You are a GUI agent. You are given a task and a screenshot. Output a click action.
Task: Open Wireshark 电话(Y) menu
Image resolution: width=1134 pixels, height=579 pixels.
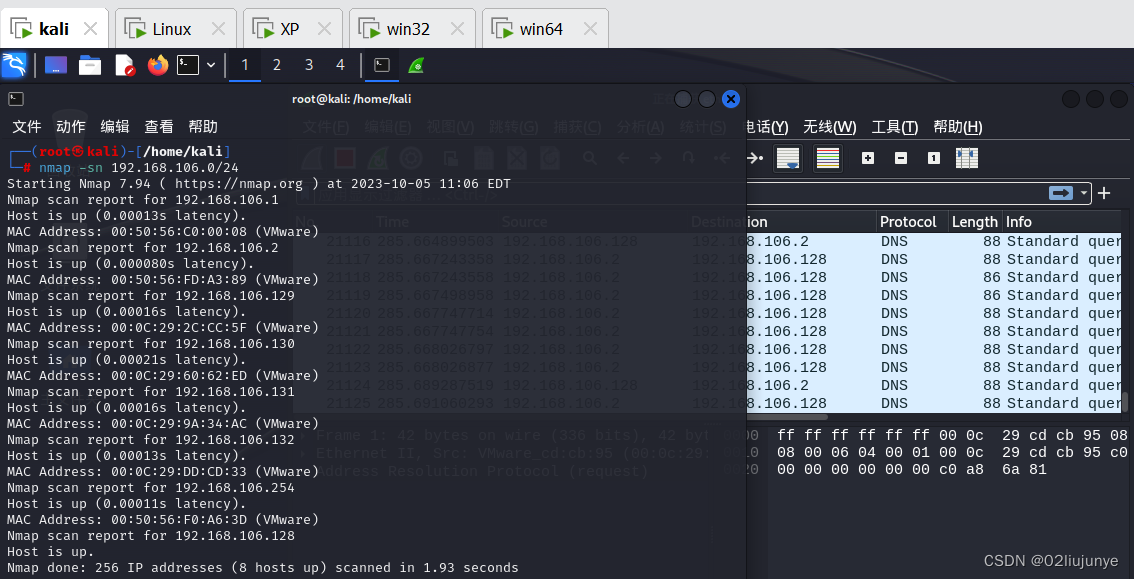coord(767,127)
